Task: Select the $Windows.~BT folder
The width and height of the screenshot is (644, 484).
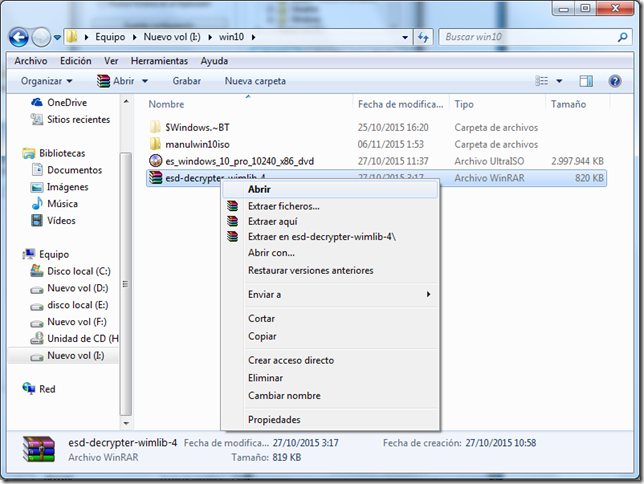Action: [x=197, y=127]
